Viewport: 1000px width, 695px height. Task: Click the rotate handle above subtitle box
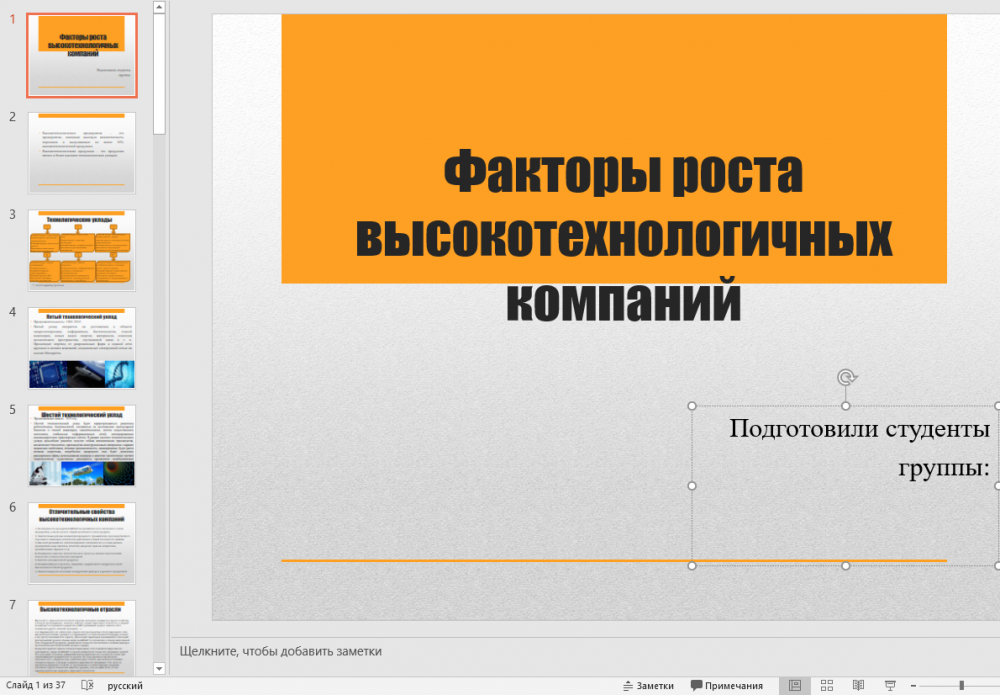[846, 377]
